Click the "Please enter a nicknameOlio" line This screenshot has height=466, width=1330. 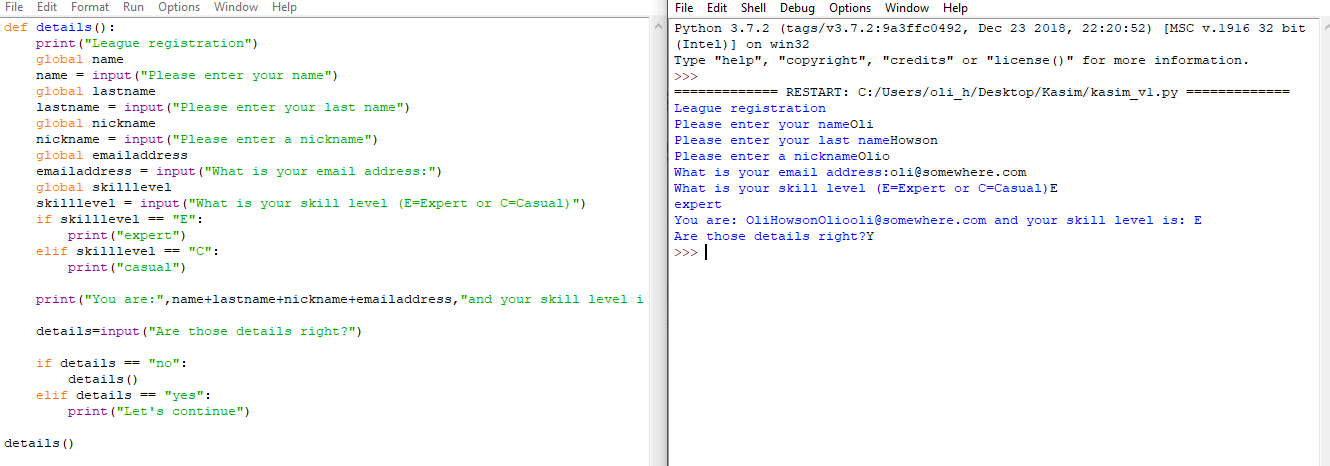(x=782, y=157)
